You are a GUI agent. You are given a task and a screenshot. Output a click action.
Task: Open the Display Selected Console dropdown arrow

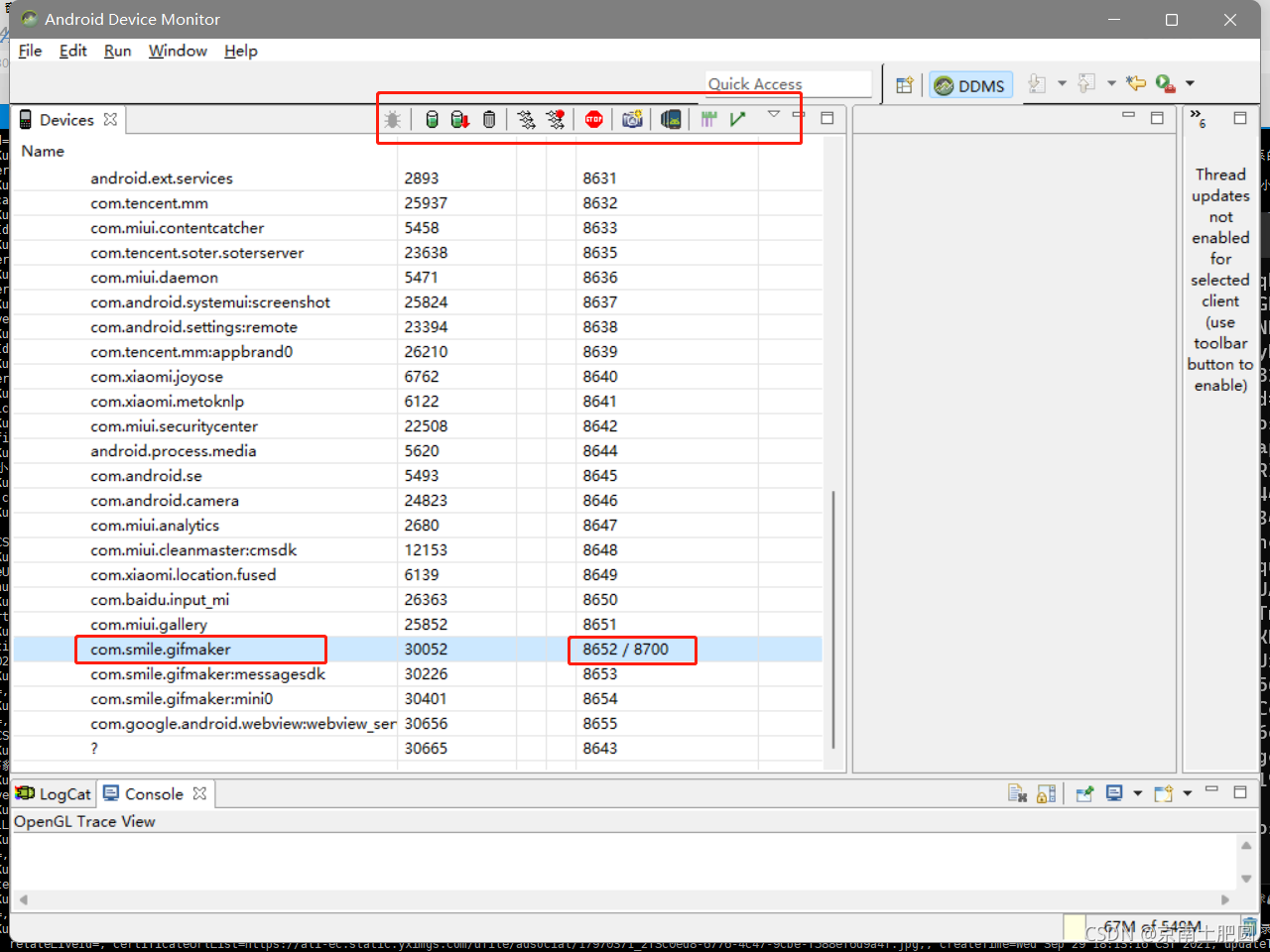point(1137,793)
